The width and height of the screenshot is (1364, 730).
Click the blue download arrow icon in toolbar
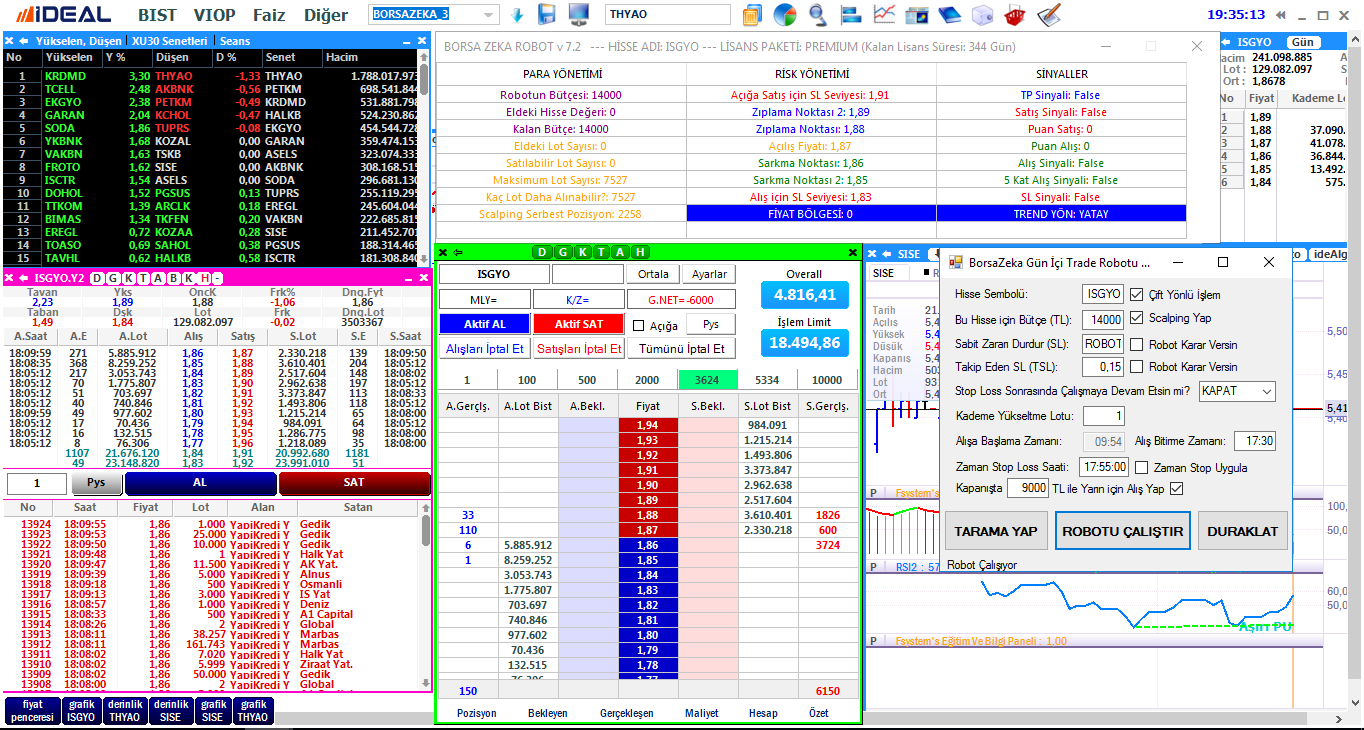click(517, 15)
